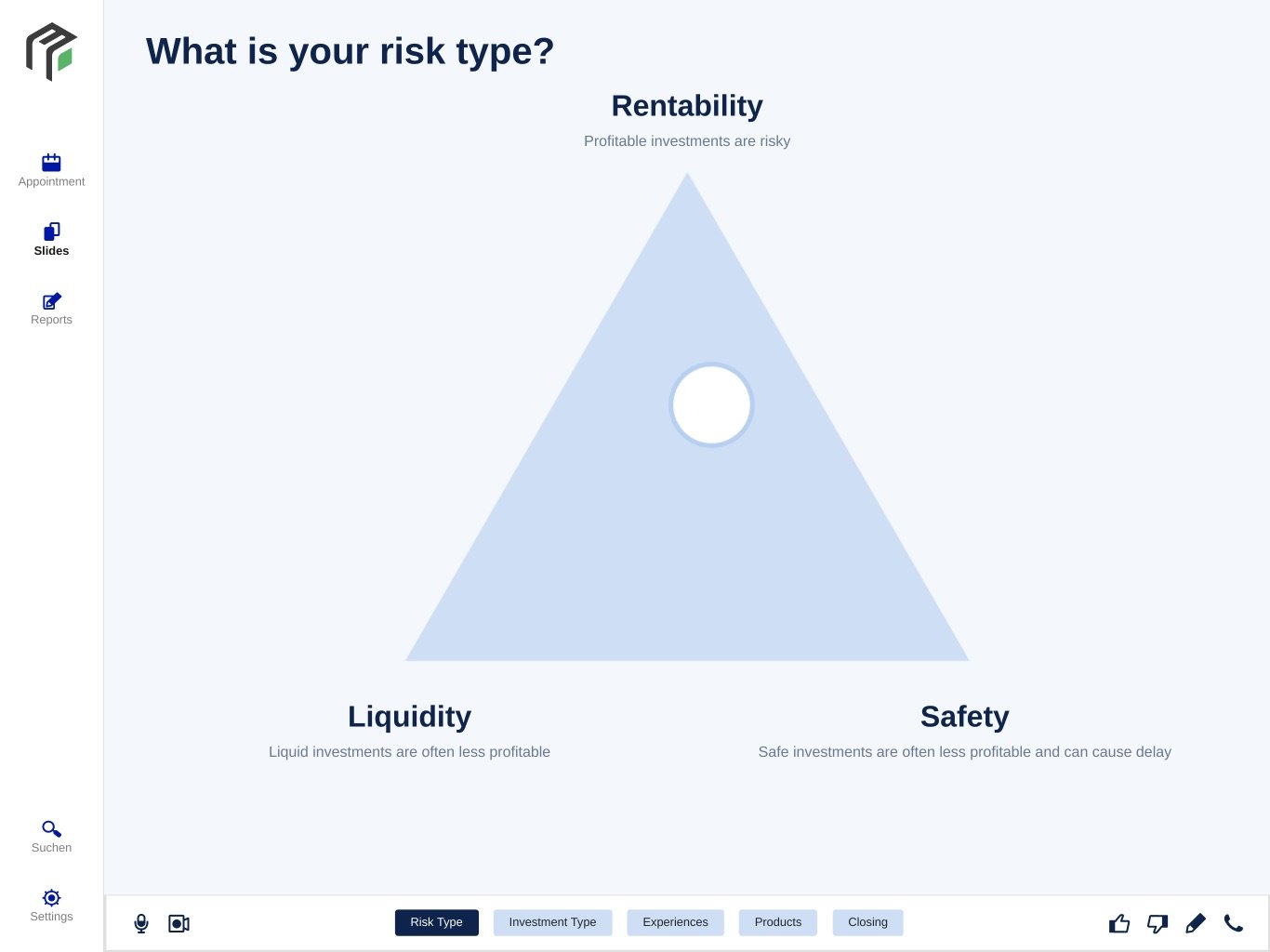The width and height of the screenshot is (1270, 952).
Task: Open the Reports edit icon
Action: 51,300
